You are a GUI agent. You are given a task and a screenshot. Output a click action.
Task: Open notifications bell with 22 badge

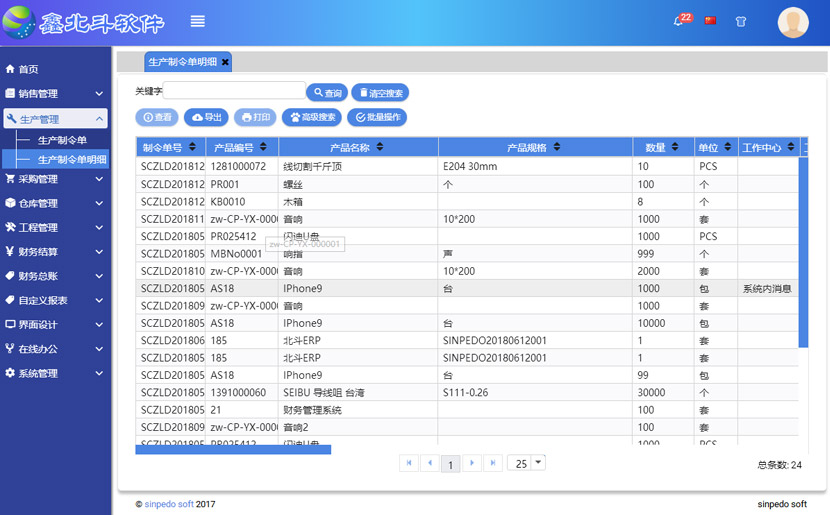coord(679,21)
